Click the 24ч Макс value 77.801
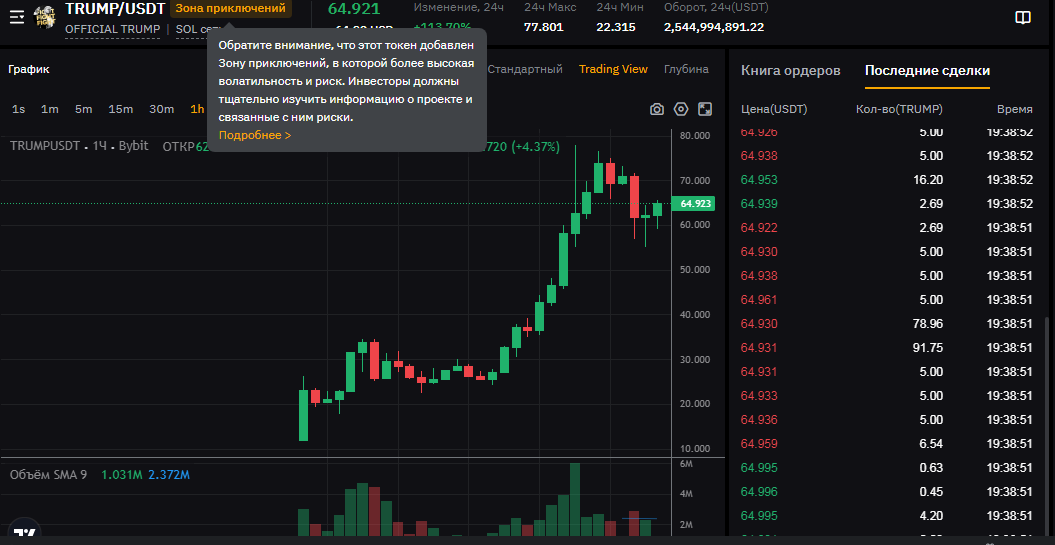Image resolution: width=1055 pixels, height=545 pixels. (544, 28)
